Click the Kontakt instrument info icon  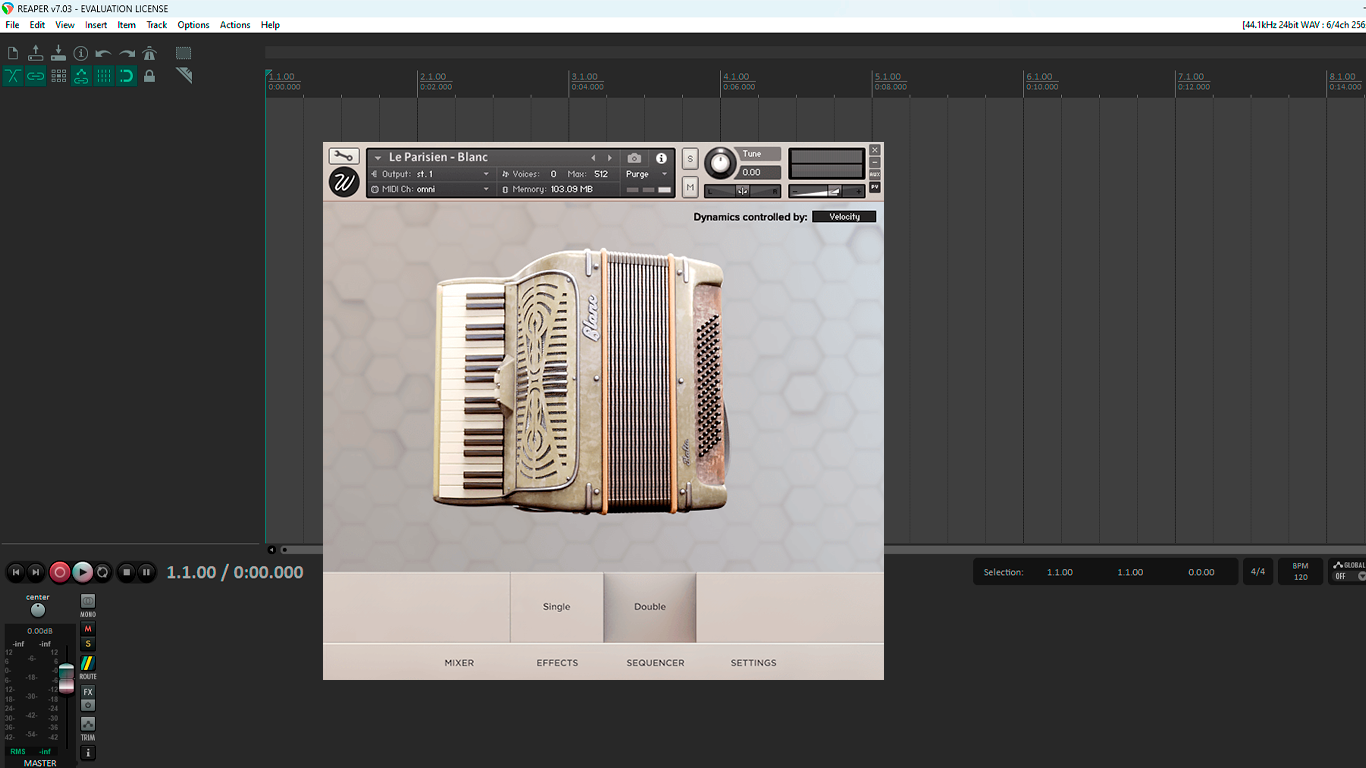coord(661,158)
